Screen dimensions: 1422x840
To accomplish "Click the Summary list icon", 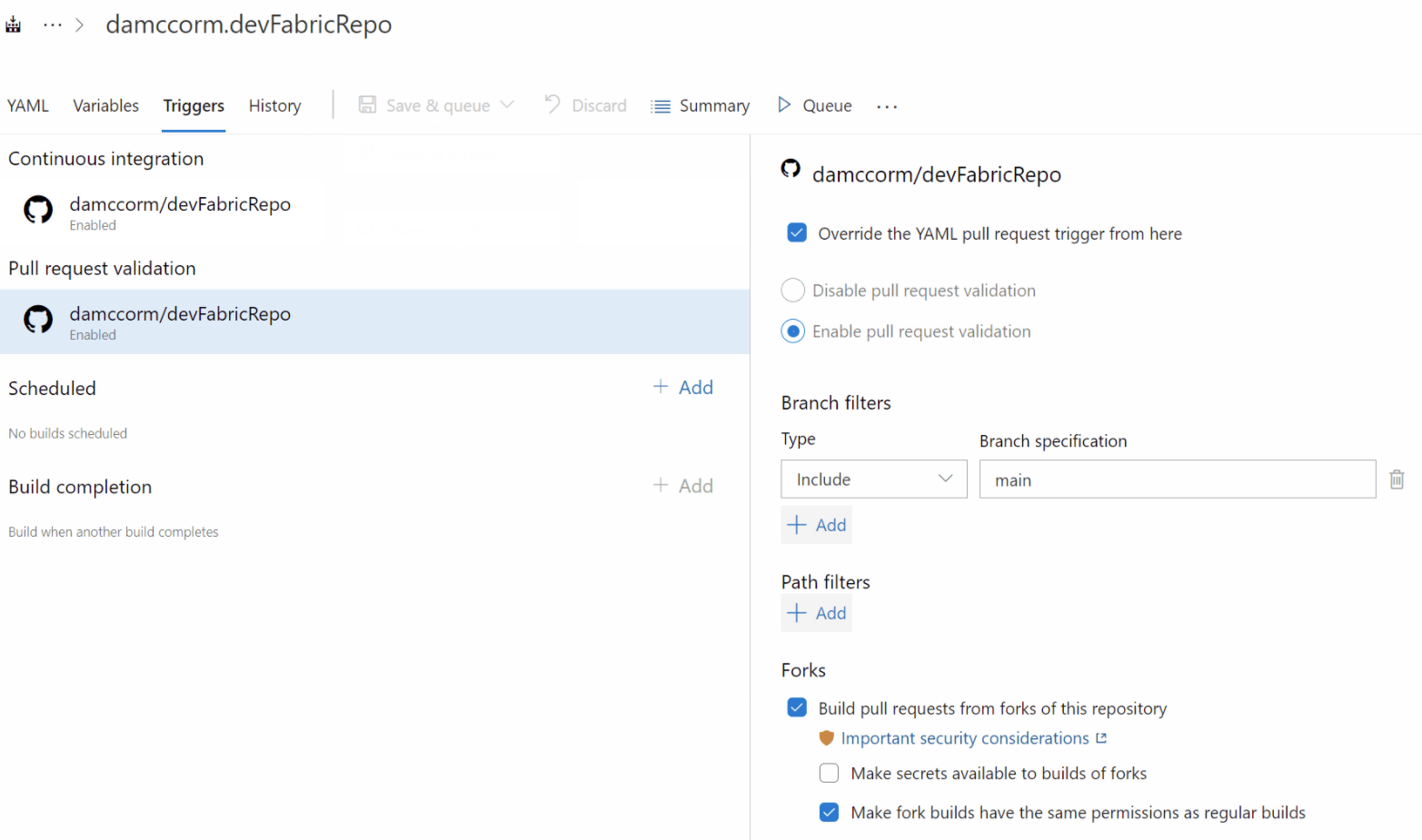I will tap(660, 105).
